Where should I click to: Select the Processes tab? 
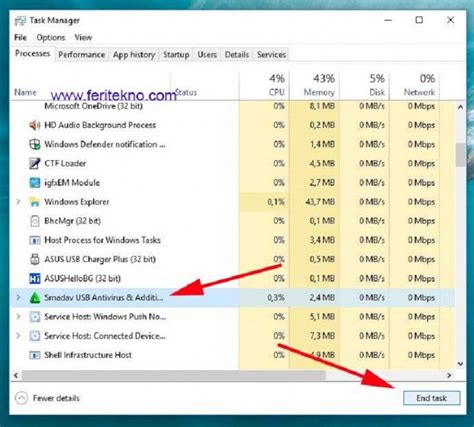(32, 54)
